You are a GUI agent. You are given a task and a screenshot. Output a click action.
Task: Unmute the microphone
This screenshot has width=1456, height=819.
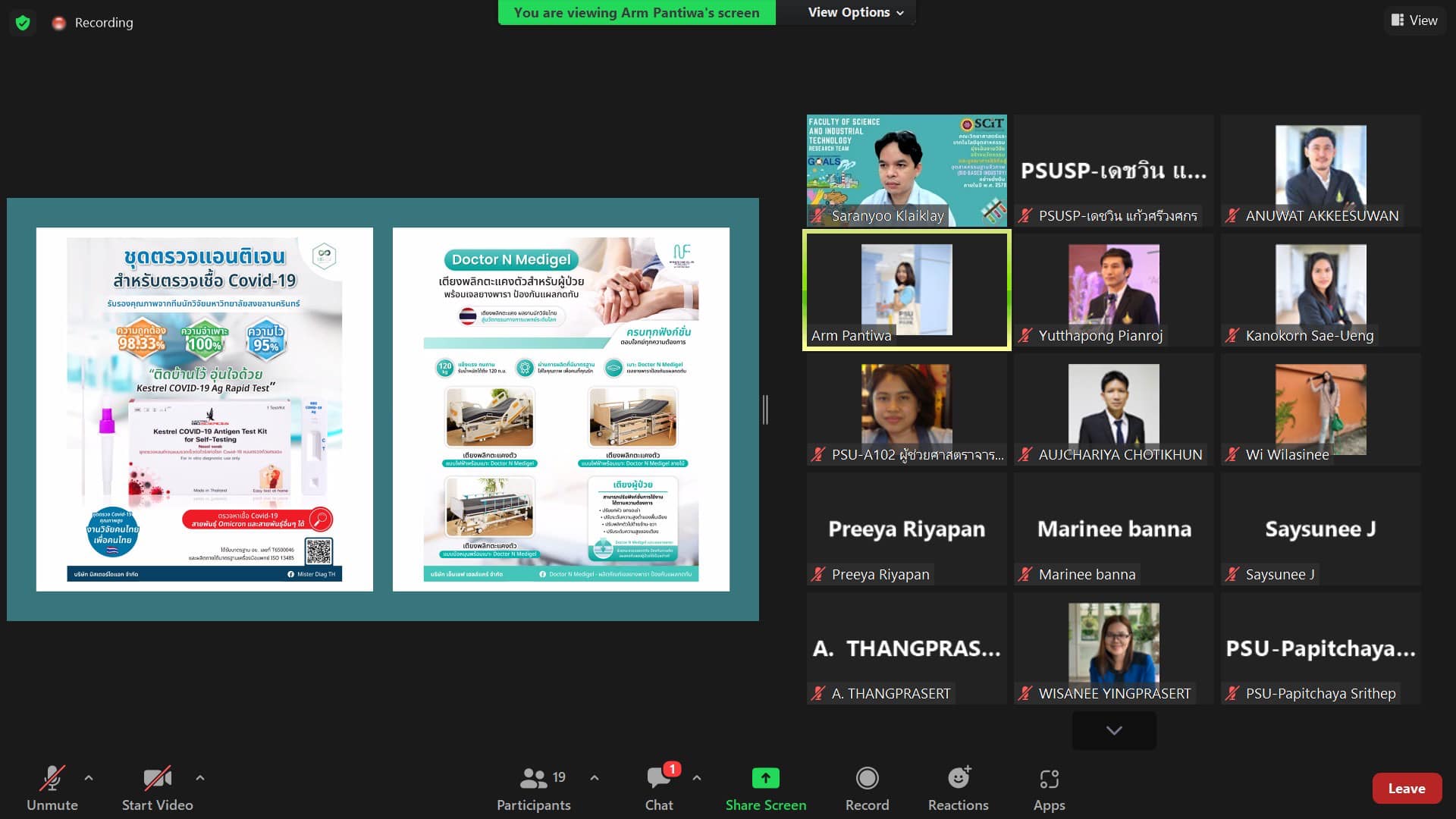pyautogui.click(x=52, y=788)
